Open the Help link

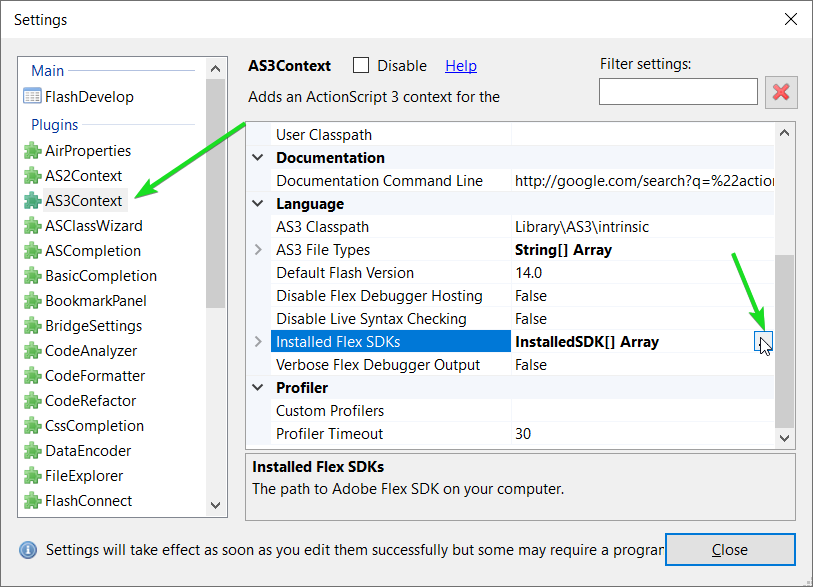460,66
